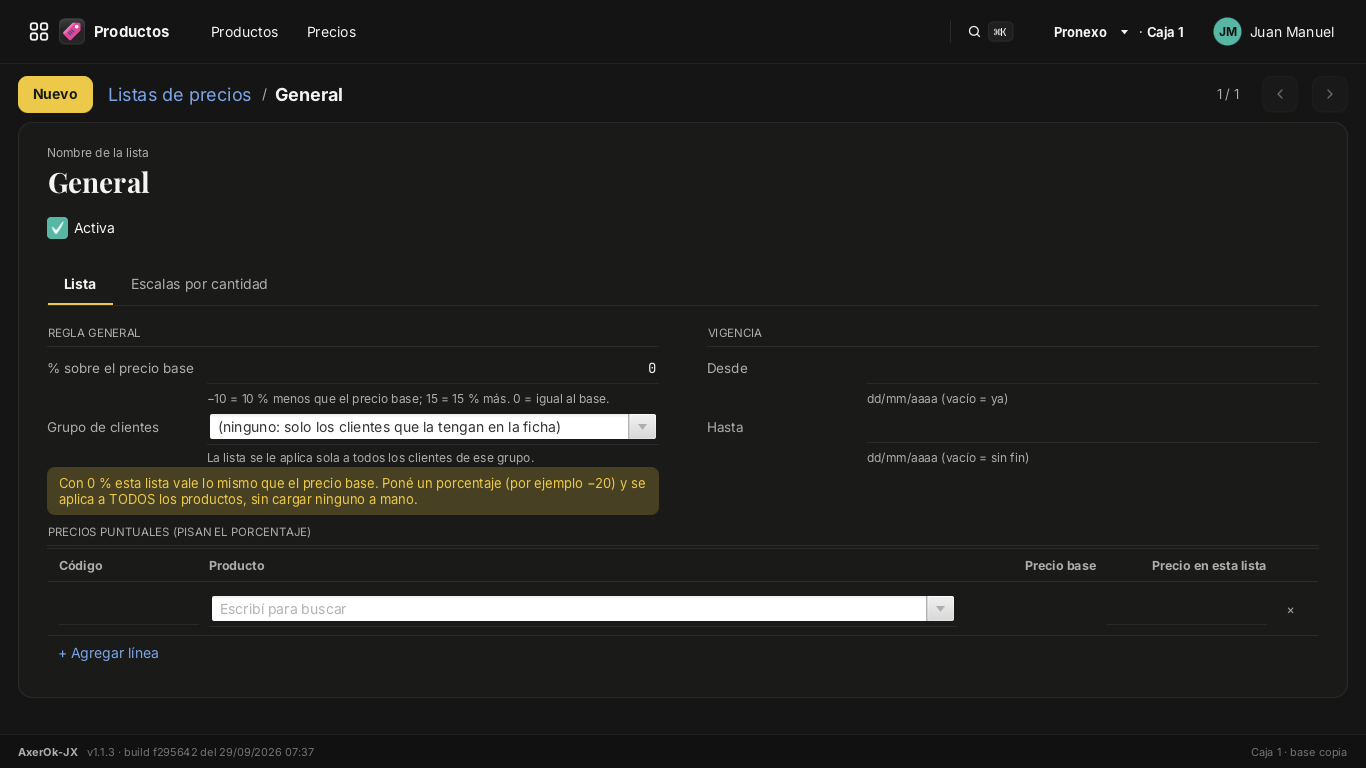This screenshot has width=1366, height=768.
Task: Open the Grupo de clientes combo box
Action: pos(433,427)
